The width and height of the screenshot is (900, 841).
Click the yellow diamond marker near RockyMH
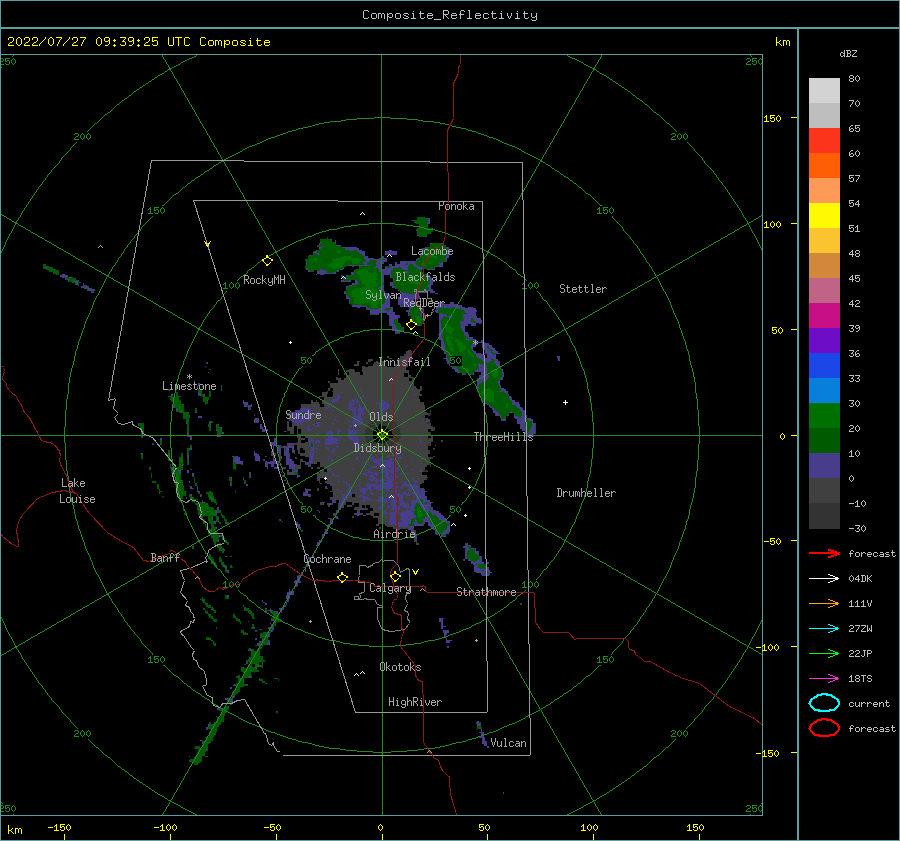(x=267, y=261)
